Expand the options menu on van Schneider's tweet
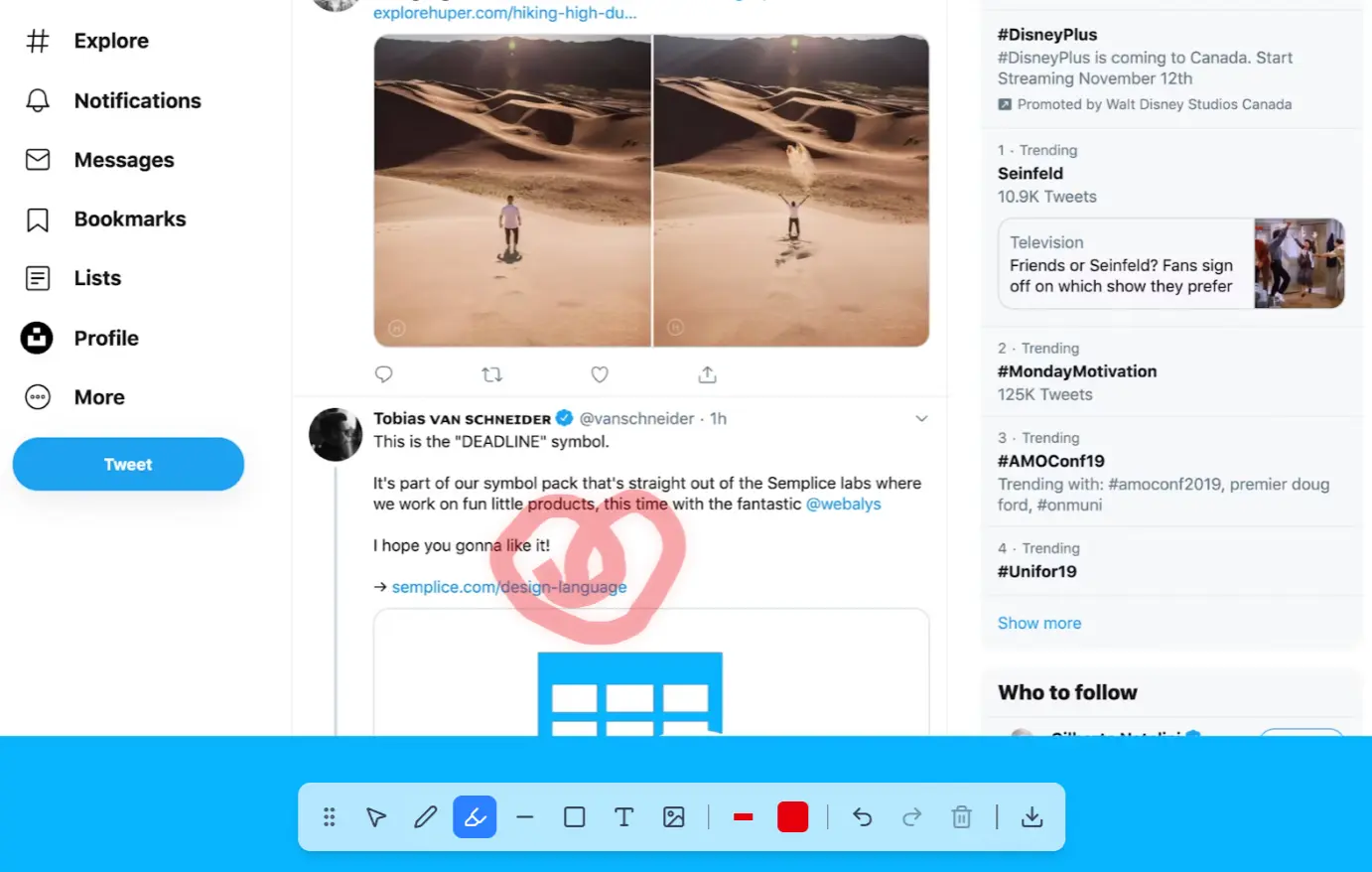1372x872 pixels. click(922, 418)
